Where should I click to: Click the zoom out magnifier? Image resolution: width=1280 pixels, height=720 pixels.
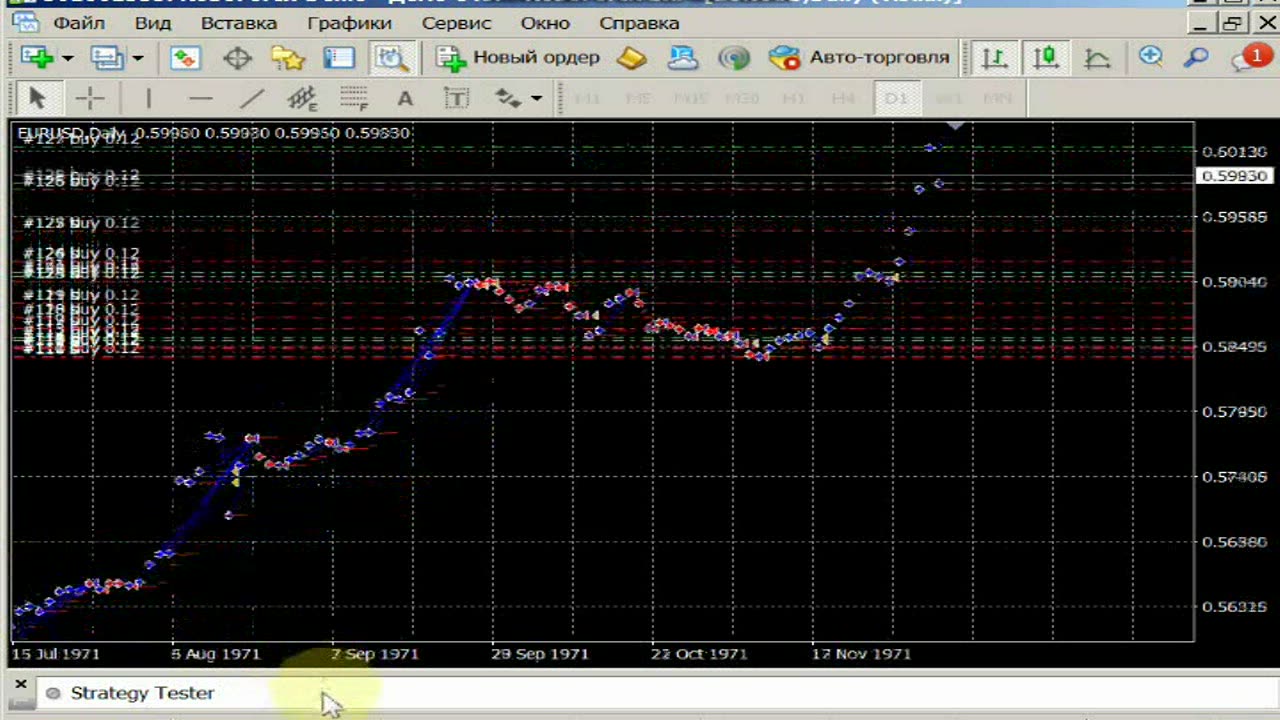point(1196,57)
